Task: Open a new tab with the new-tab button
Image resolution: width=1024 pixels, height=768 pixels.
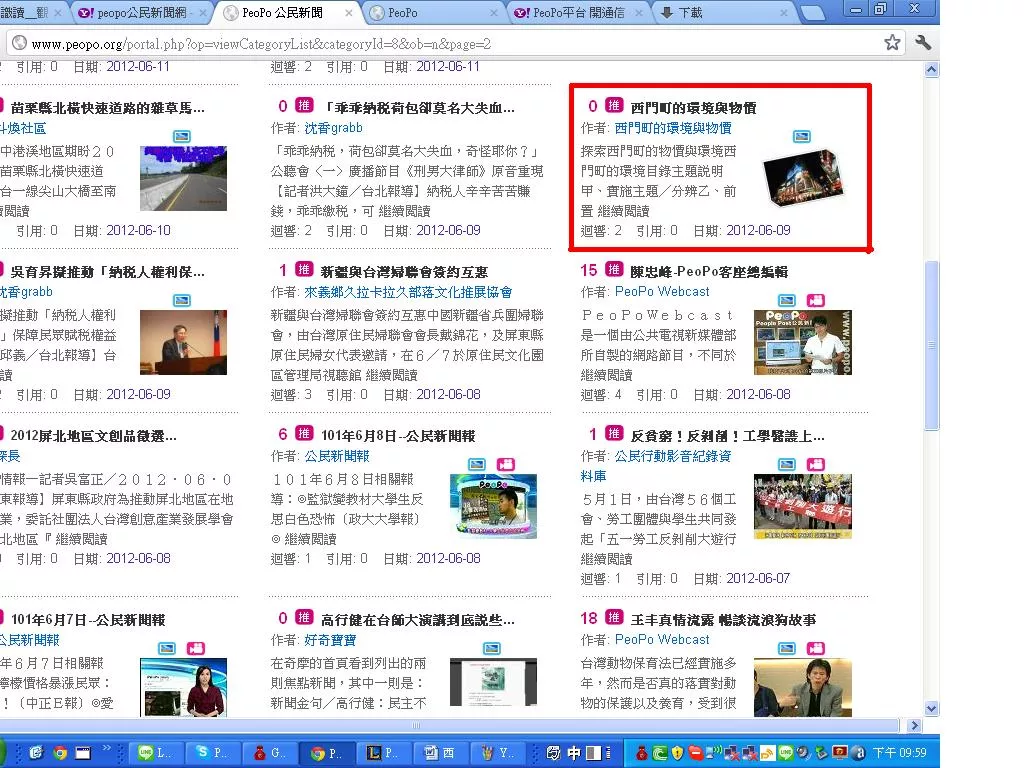Action: [812, 13]
